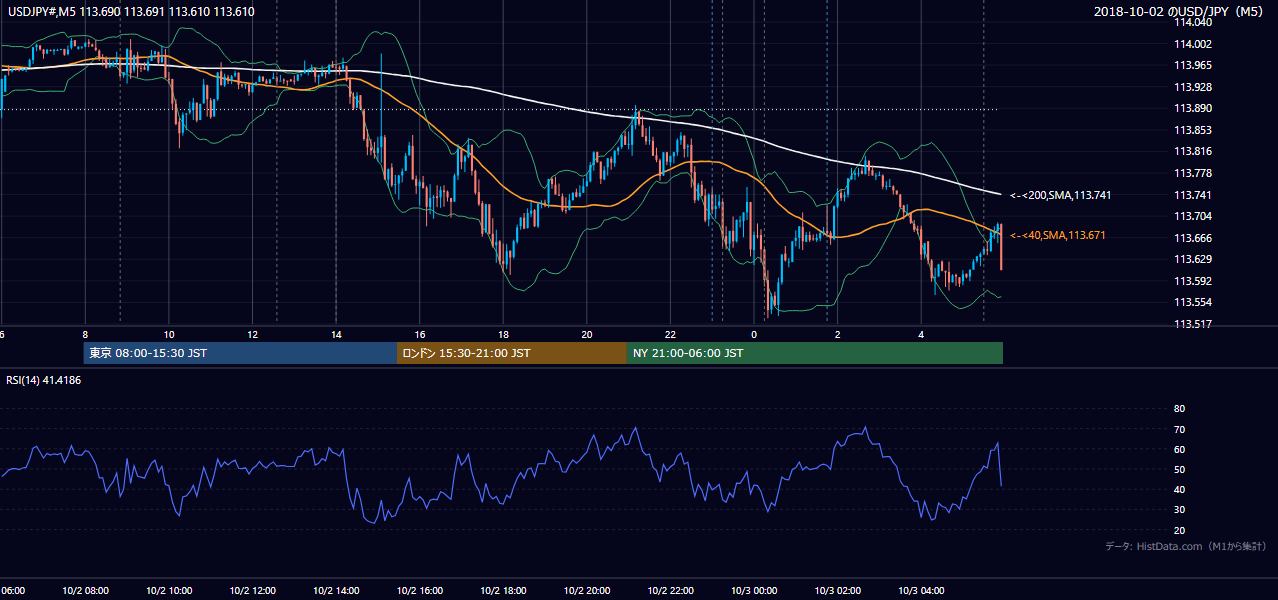Screen dimensions: 1278x600
Task: Click the 10/2 22:00 time axis label
Action: tap(670, 591)
